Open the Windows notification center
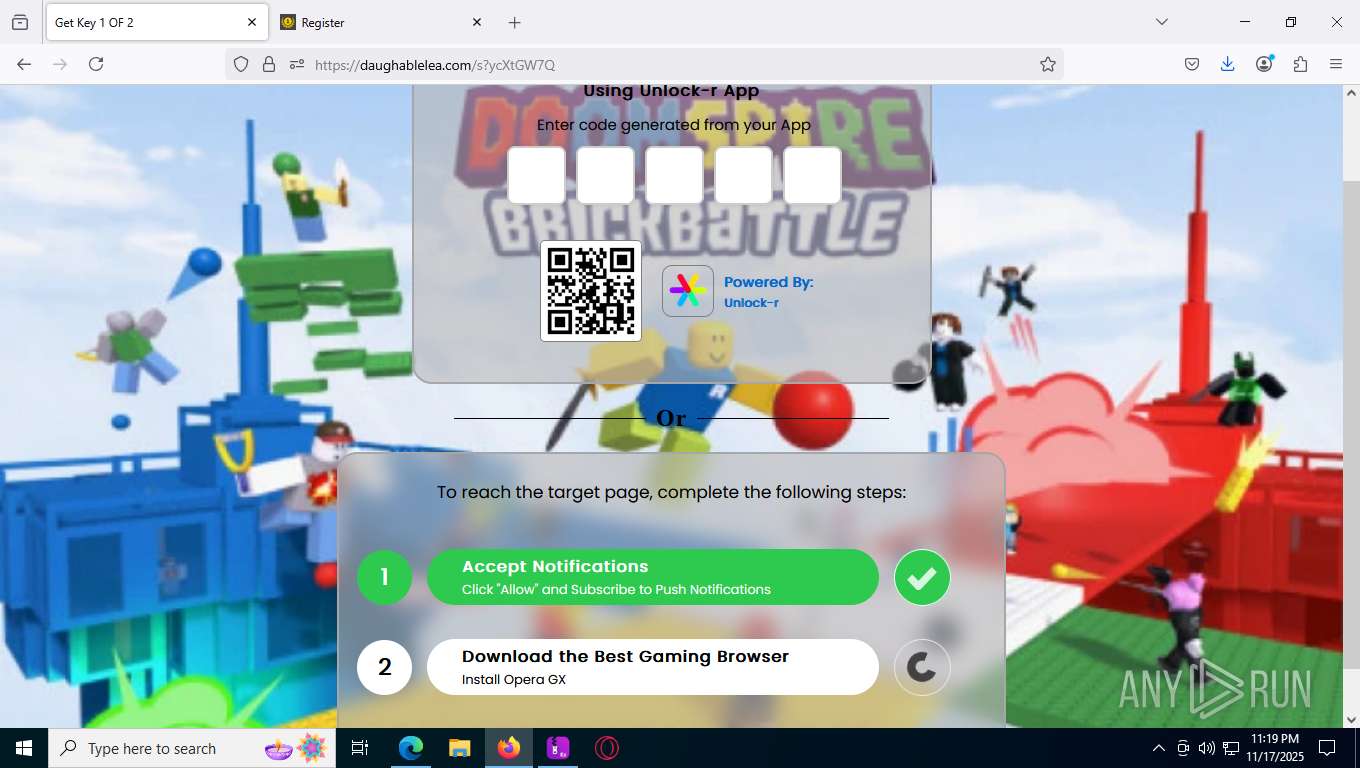 tap(1327, 748)
